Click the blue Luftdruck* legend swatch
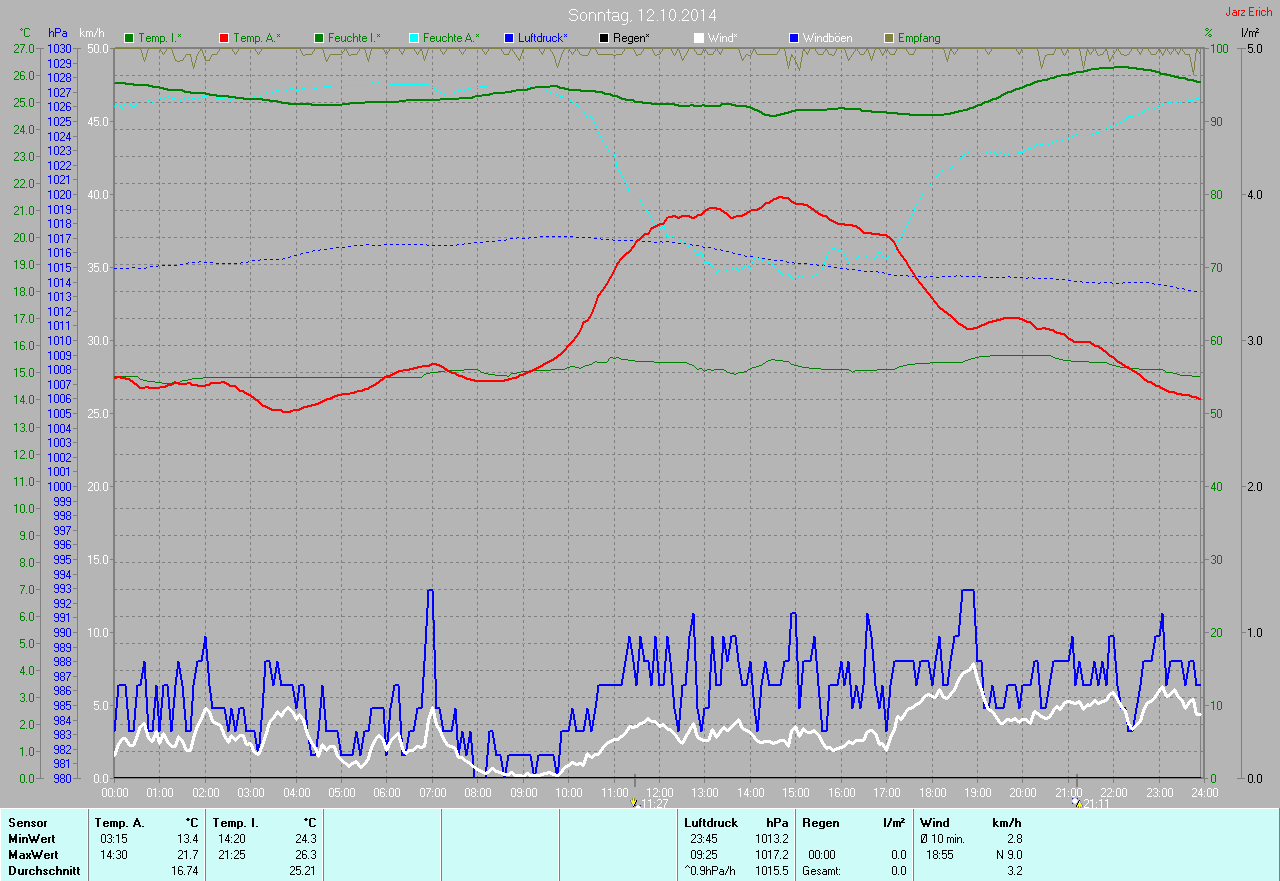Viewport: 1280px width, 881px height. pos(509,38)
